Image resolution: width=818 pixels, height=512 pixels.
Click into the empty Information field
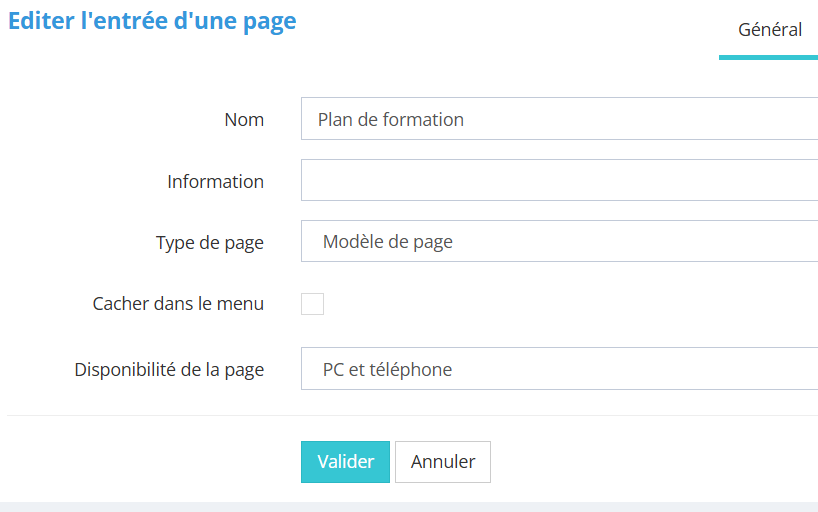click(x=558, y=181)
